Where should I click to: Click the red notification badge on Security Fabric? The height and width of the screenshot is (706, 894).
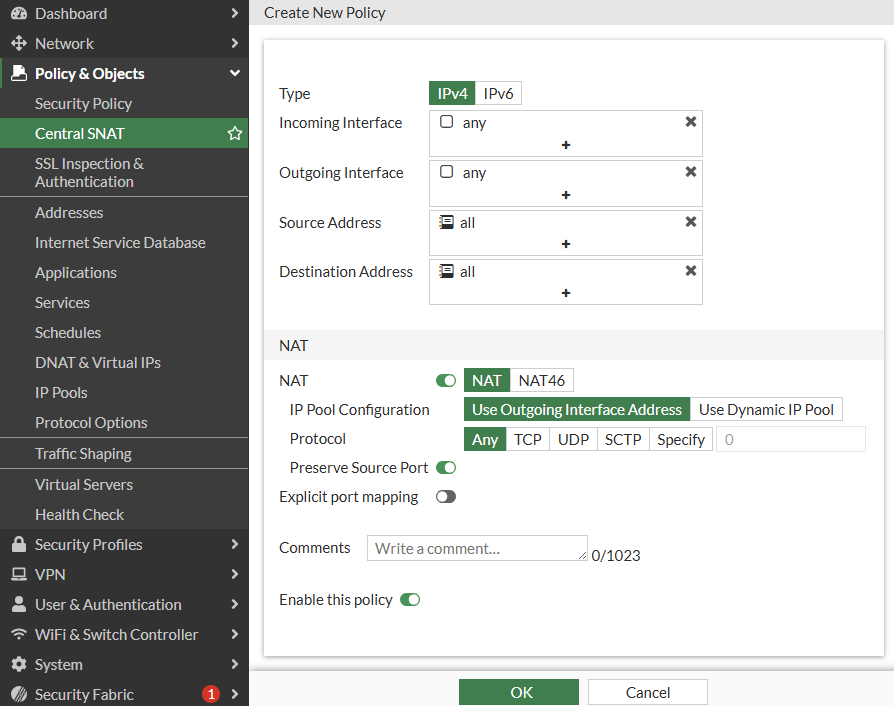211,694
